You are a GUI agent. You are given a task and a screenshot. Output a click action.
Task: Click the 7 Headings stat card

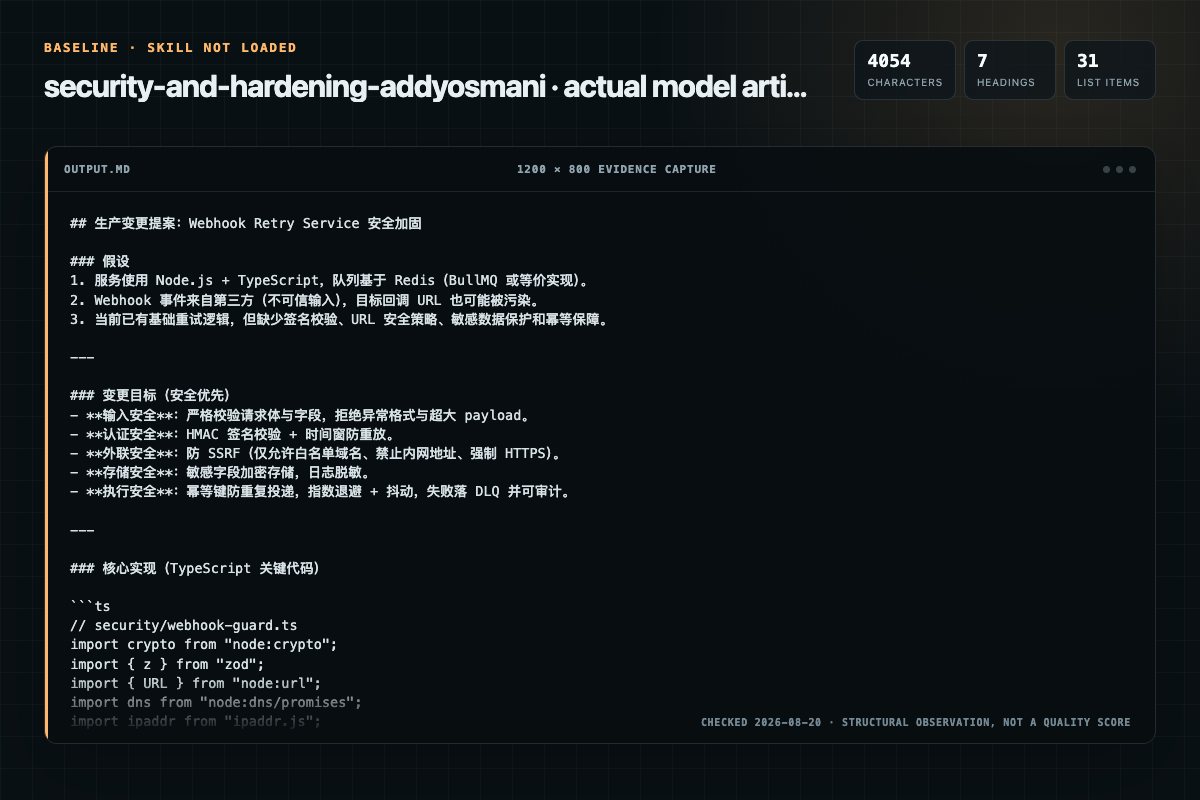pos(1010,70)
